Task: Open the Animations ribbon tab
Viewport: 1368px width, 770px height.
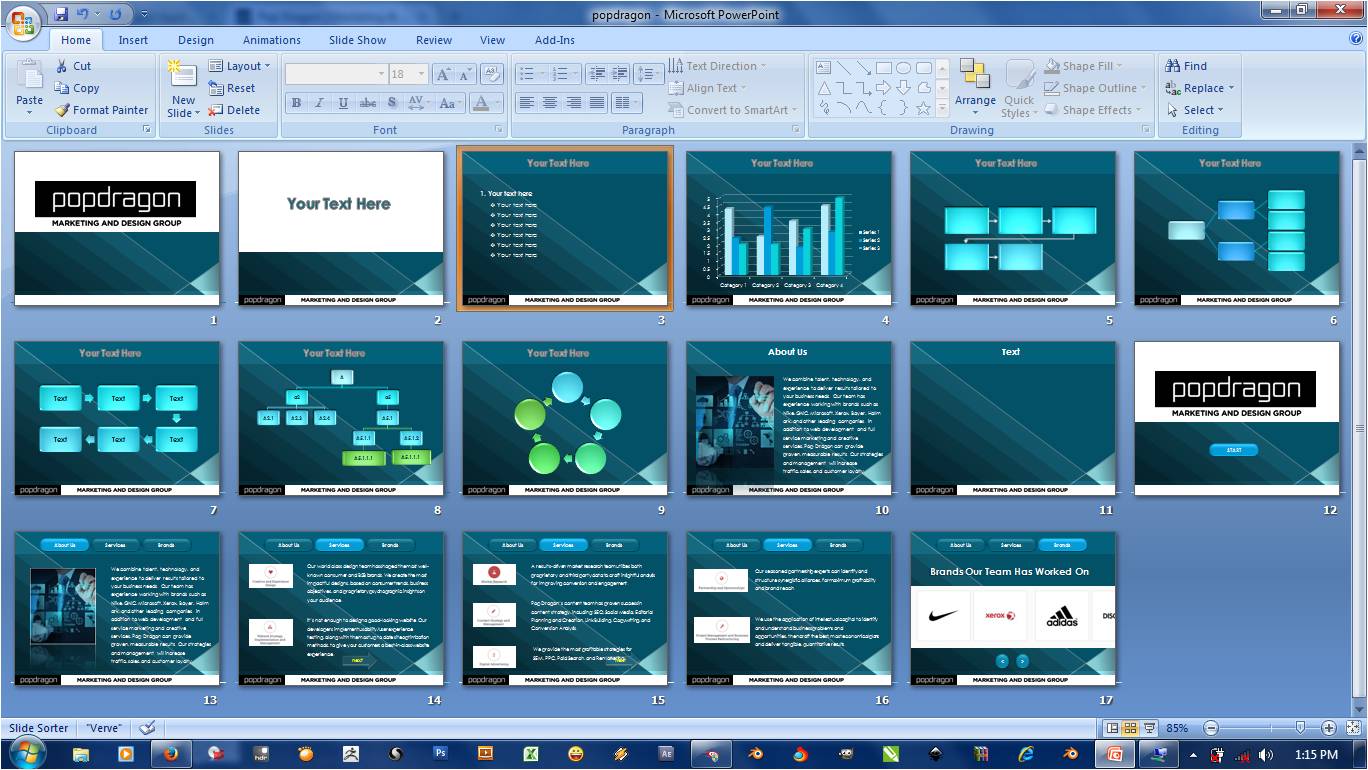Action: pos(271,40)
